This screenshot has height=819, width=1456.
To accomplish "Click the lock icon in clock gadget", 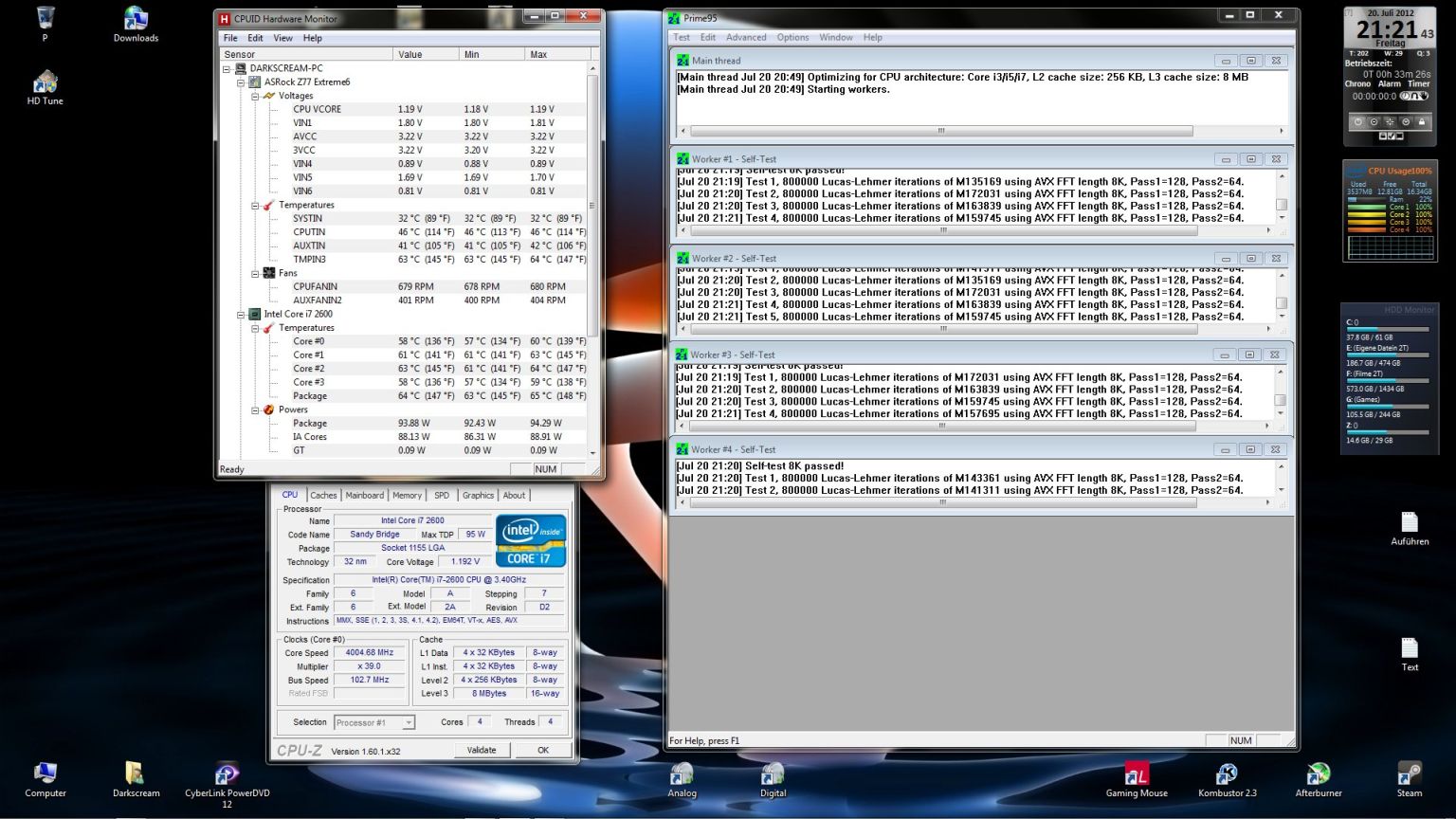I will (1422, 122).
